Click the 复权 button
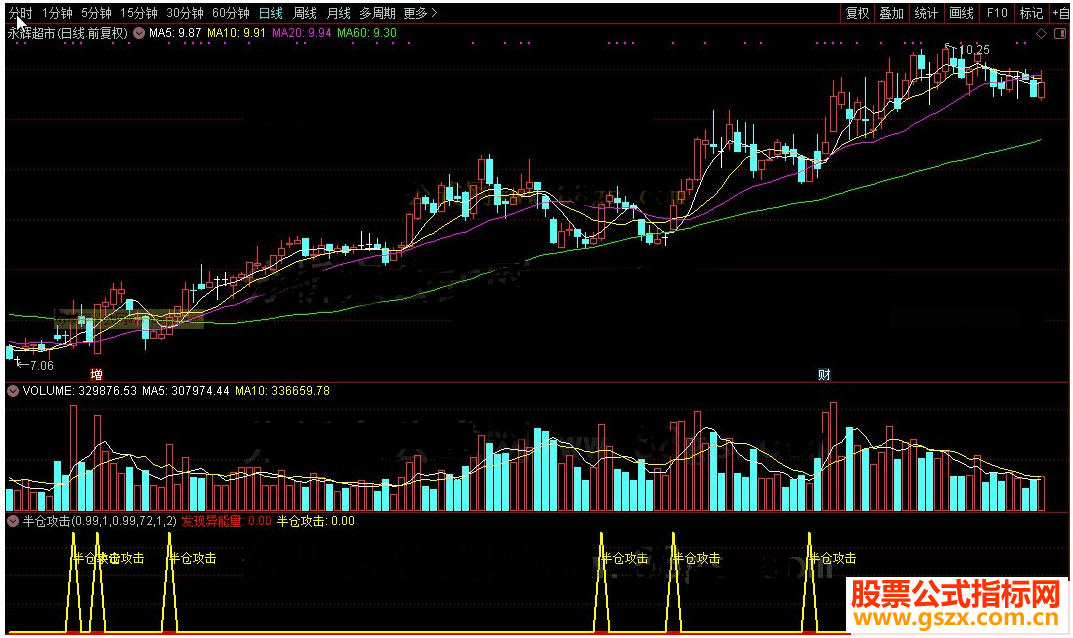 point(857,13)
